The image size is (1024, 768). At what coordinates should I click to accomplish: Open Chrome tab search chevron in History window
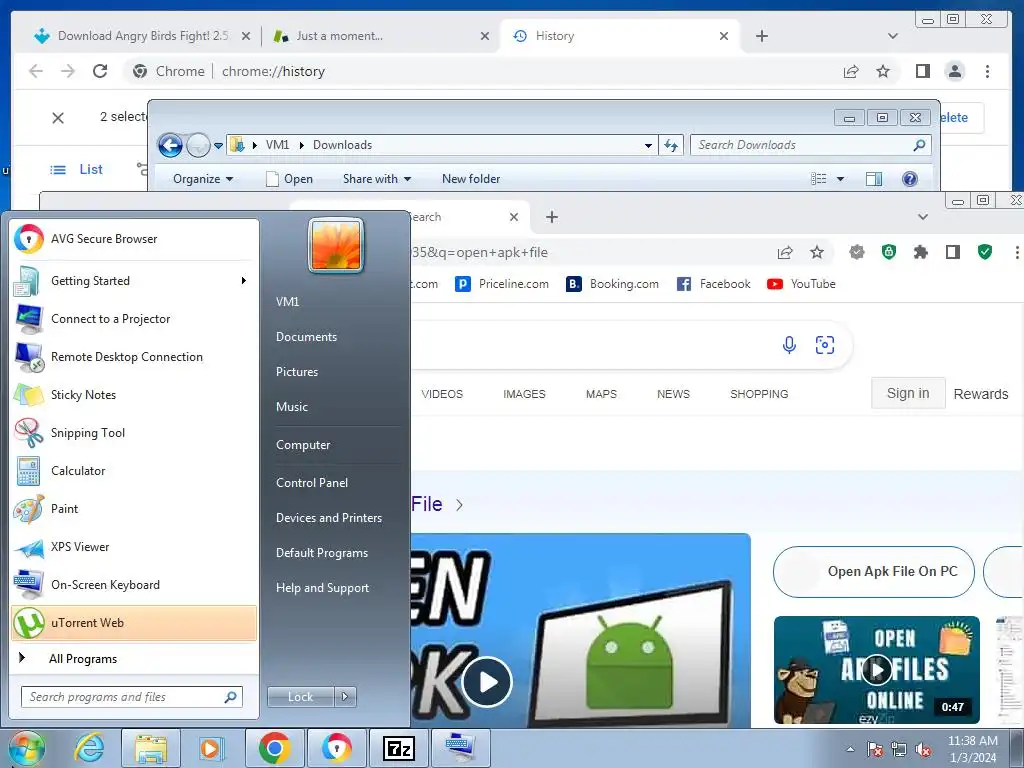coord(893,36)
